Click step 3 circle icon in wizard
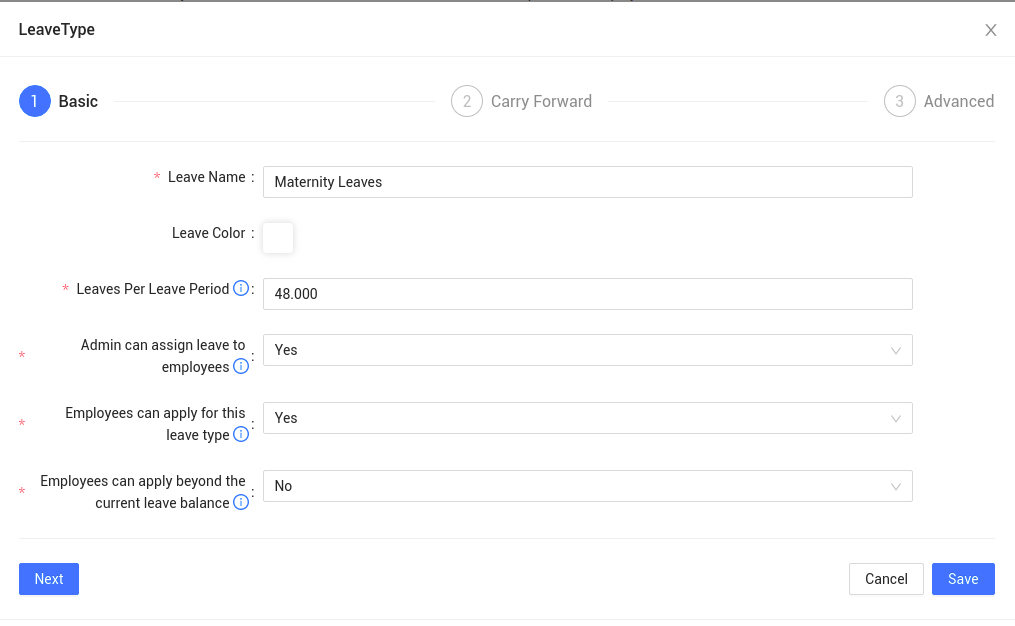This screenshot has width=1015, height=626. pos(900,101)
